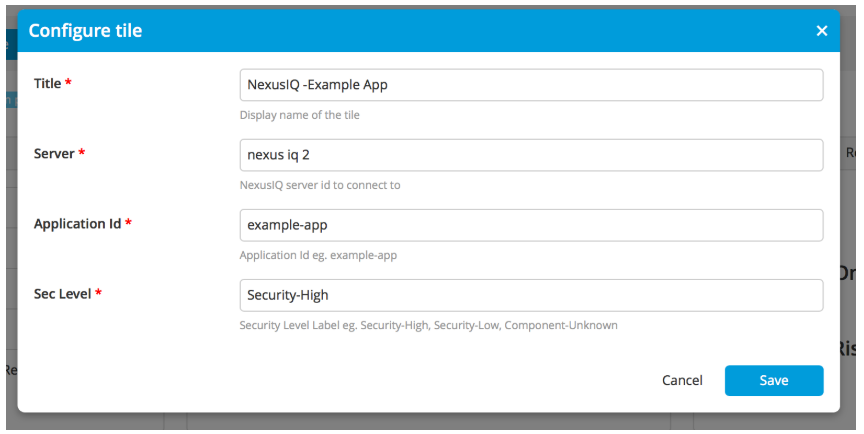Viewport: 864px width, 434px height.
Task: Click the Security Level Label help text
Action: click(428, 325)
